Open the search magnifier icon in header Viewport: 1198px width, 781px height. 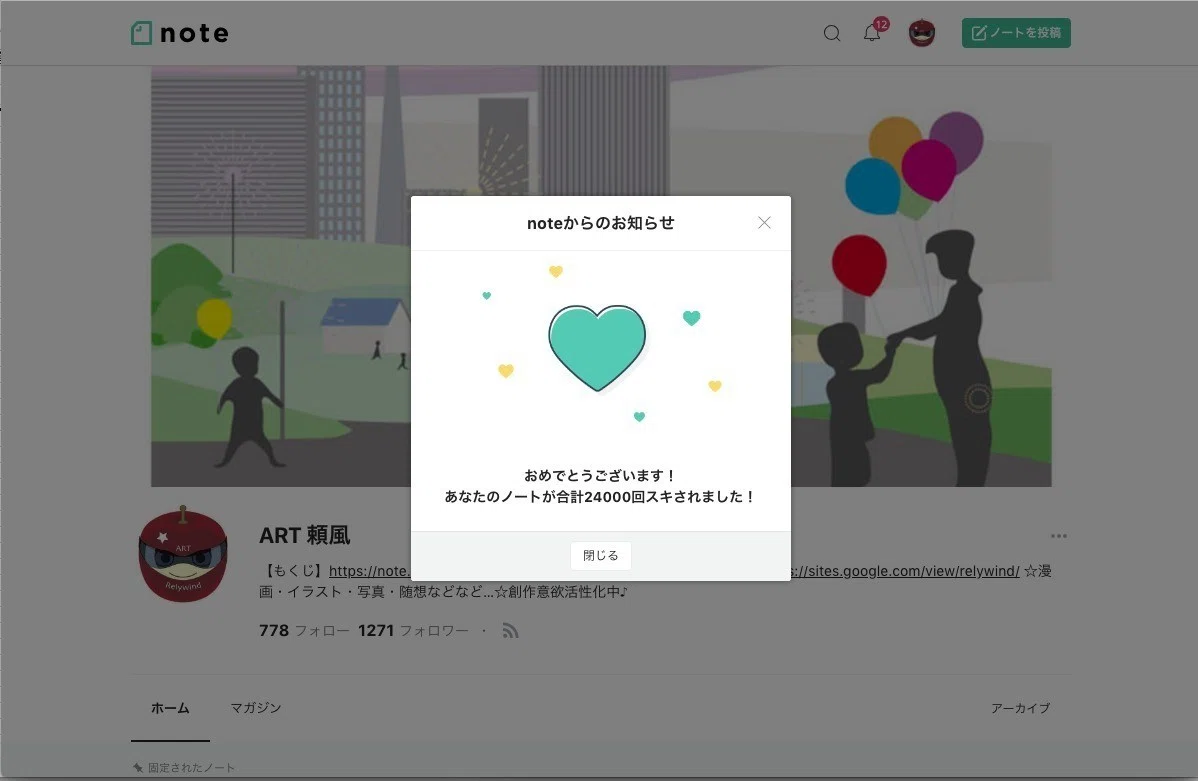[832, 33]
